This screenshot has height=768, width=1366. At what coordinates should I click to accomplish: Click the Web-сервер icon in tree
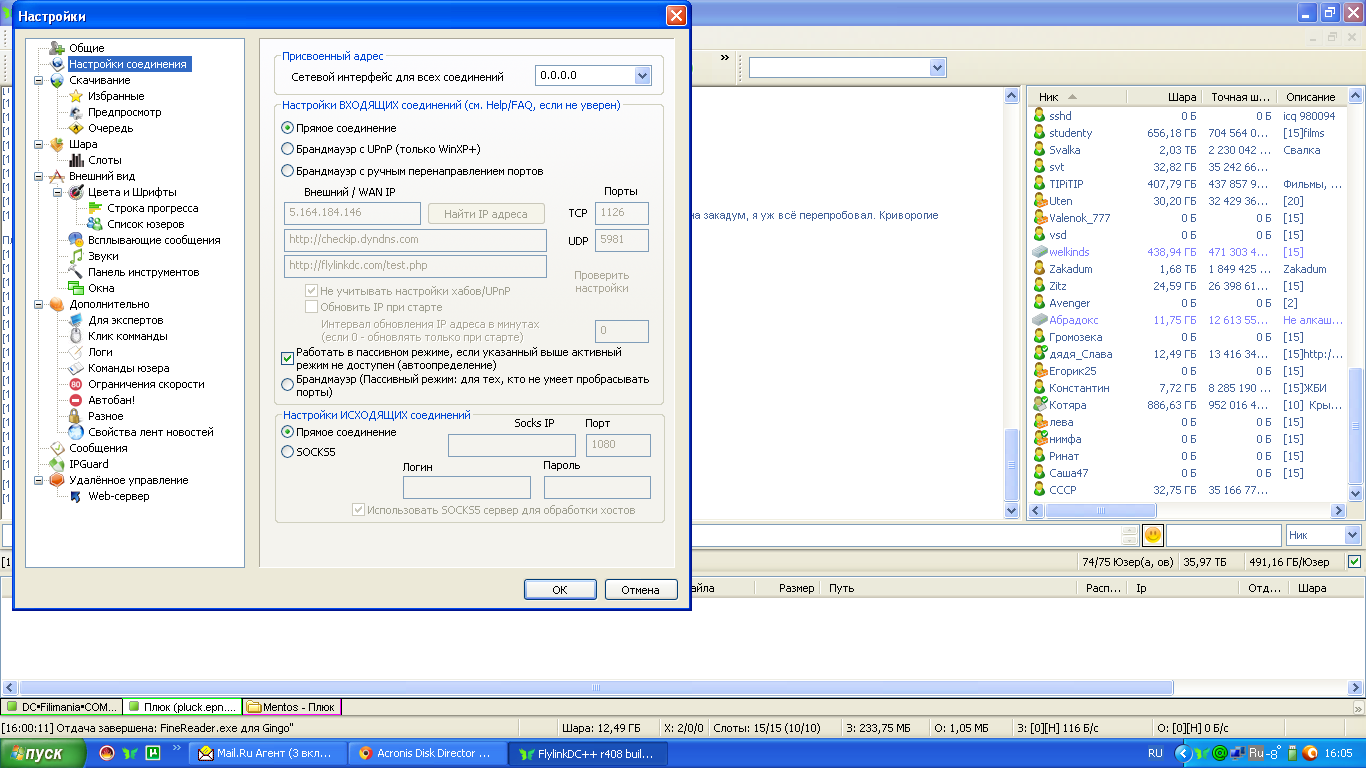(76, 496)
